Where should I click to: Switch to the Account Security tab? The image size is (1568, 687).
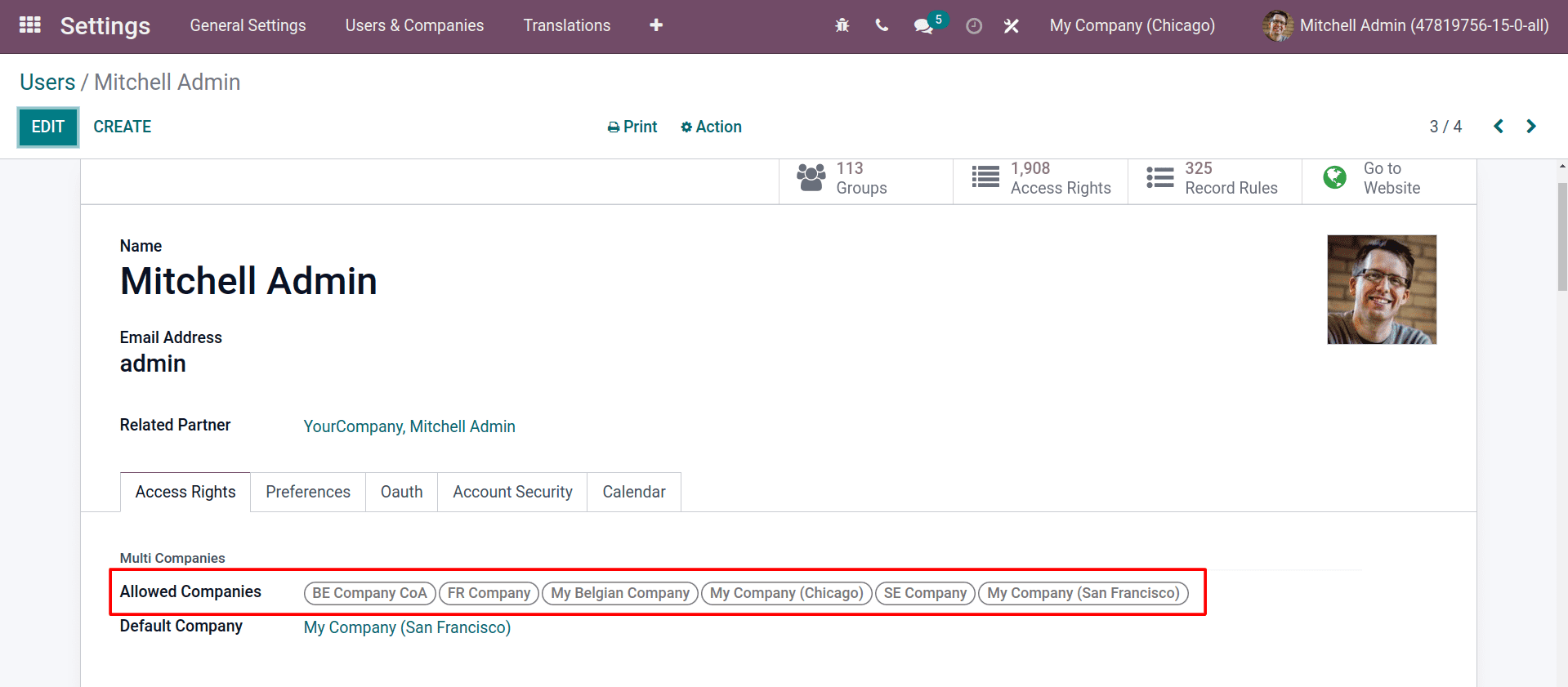click(x=513, y=492)
